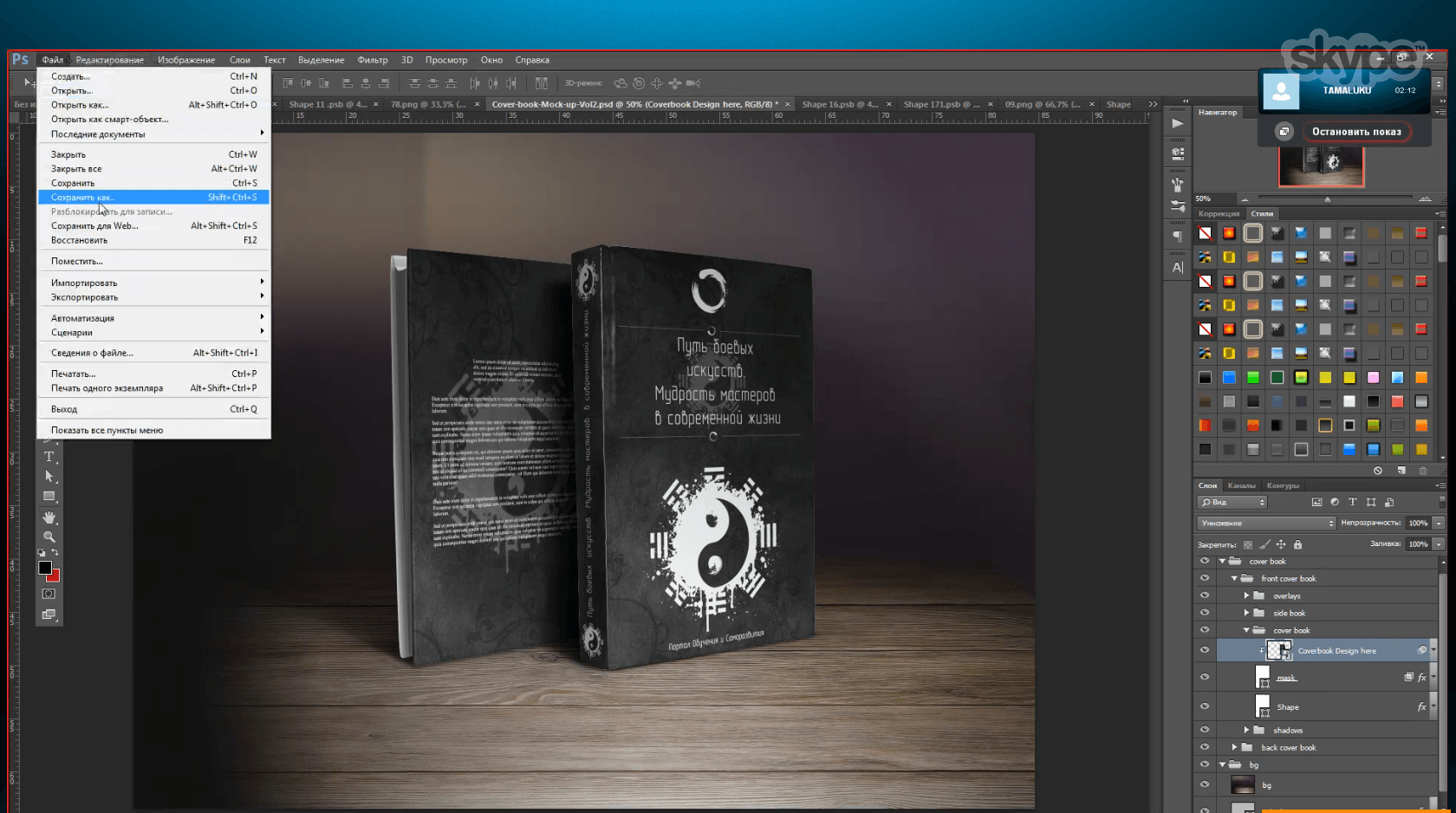Swap foreground and background colors

(x=55, y=552)
